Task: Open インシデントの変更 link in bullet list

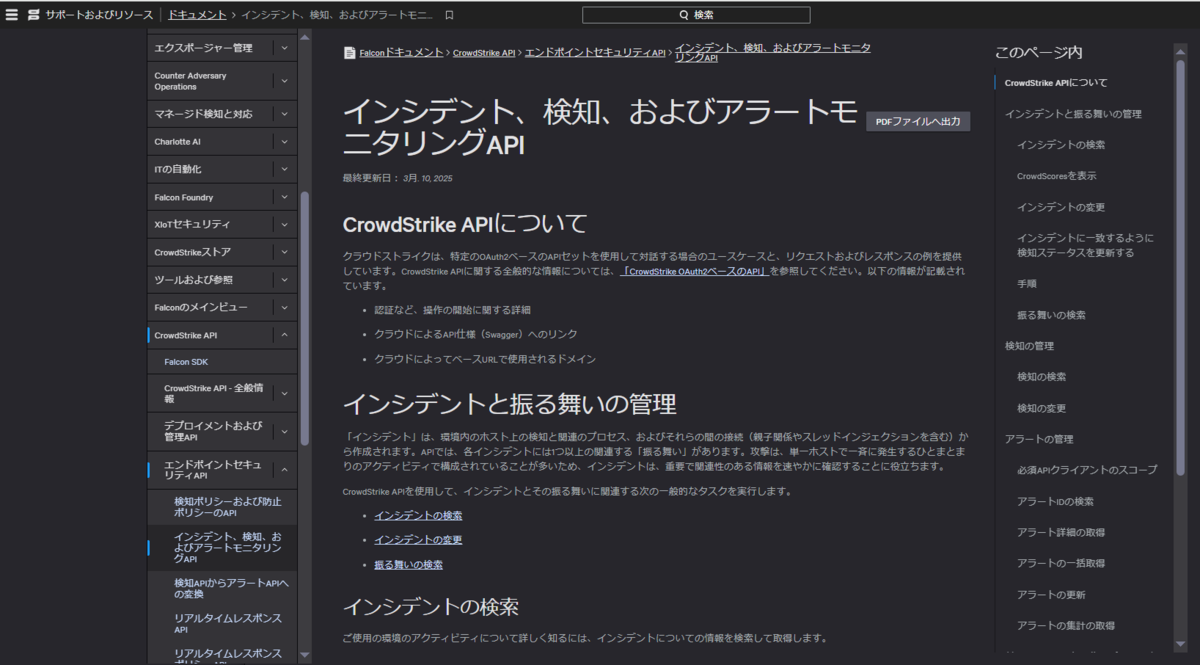Action: click(x=418, y=540)
